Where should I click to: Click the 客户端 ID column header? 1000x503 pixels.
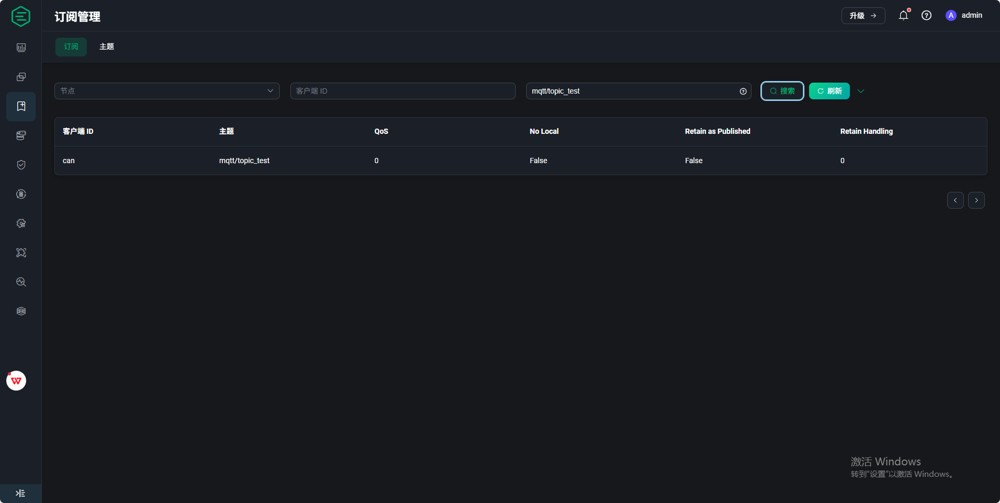tap(78, 131)
